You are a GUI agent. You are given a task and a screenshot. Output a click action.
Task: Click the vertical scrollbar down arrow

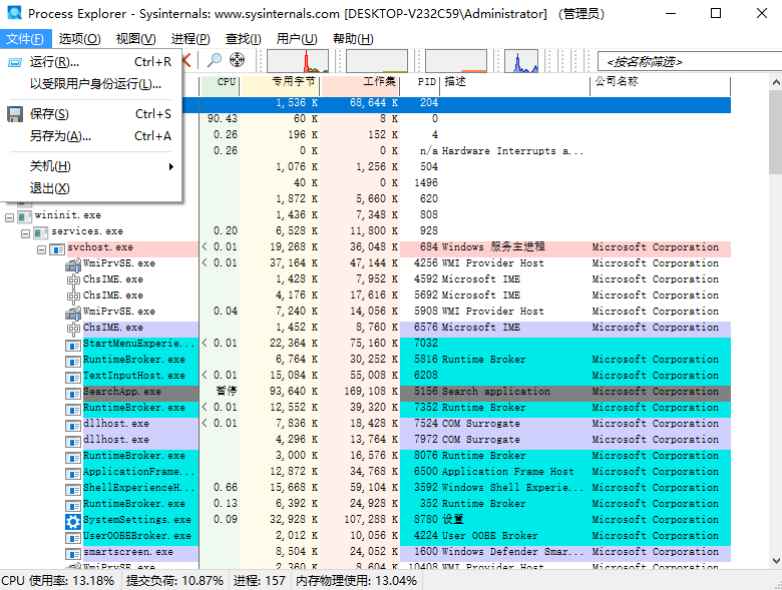point(776,561)
